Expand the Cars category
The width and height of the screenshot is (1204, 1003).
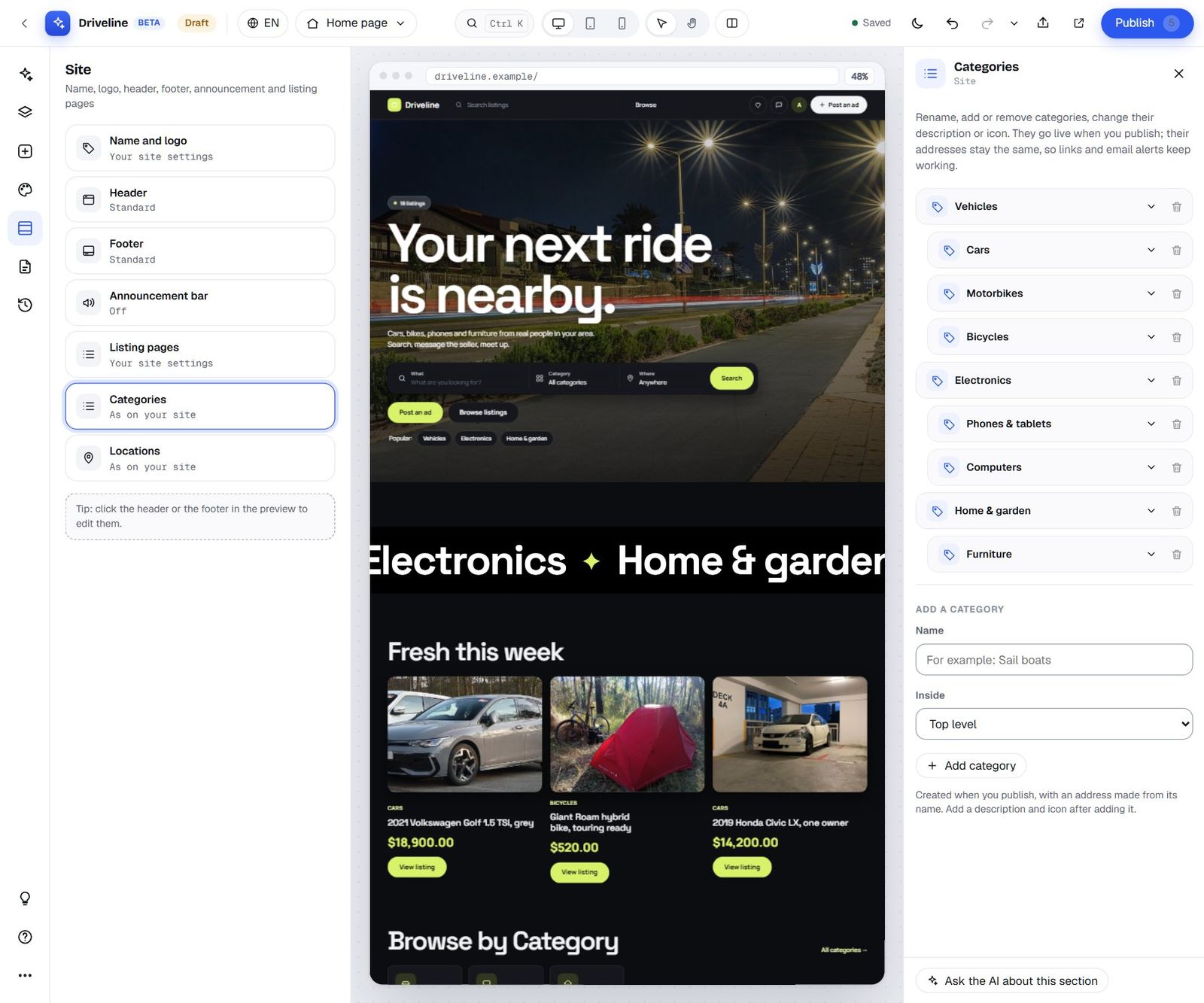pos(1151,250)
